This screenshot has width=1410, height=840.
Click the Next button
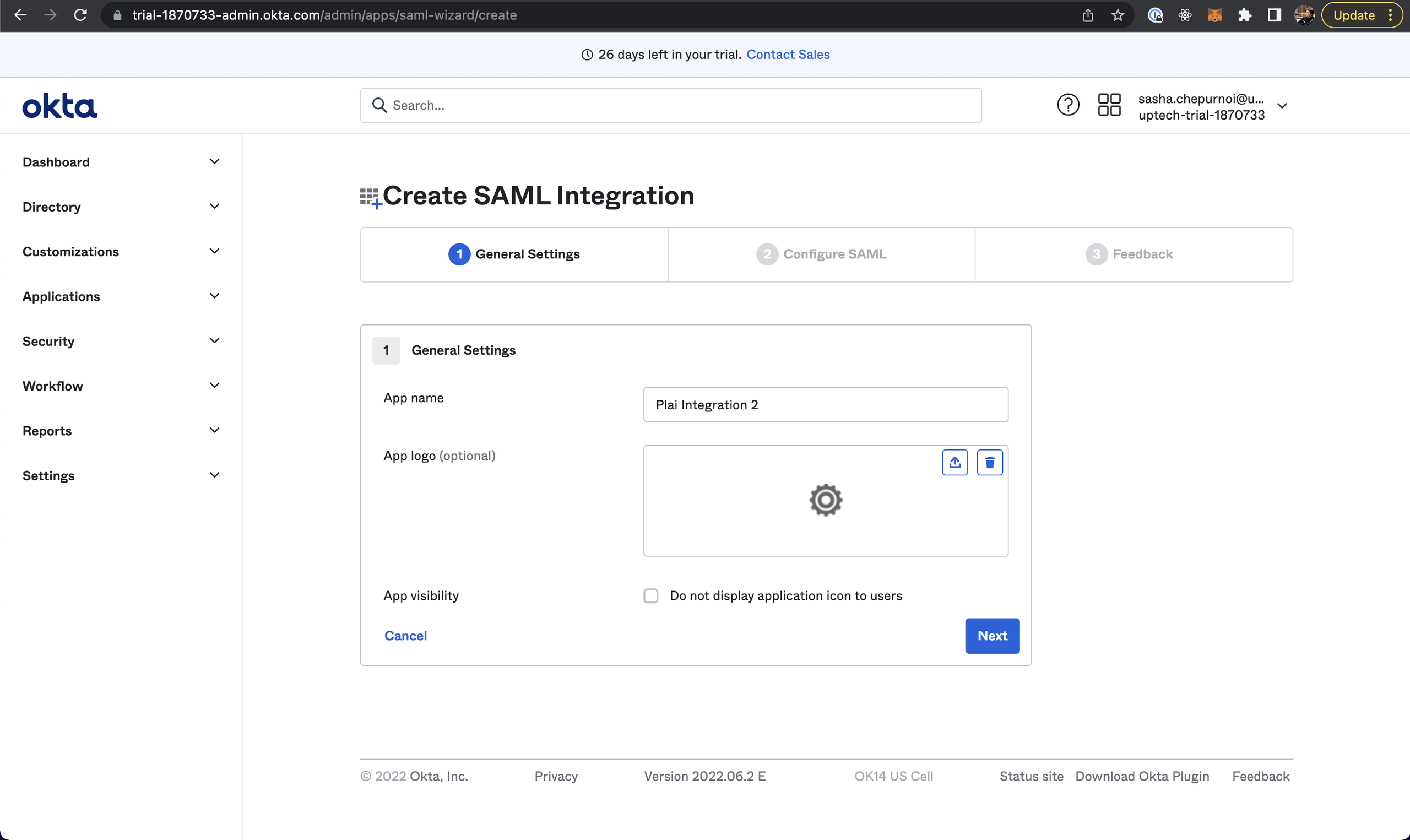pos(992,636)
